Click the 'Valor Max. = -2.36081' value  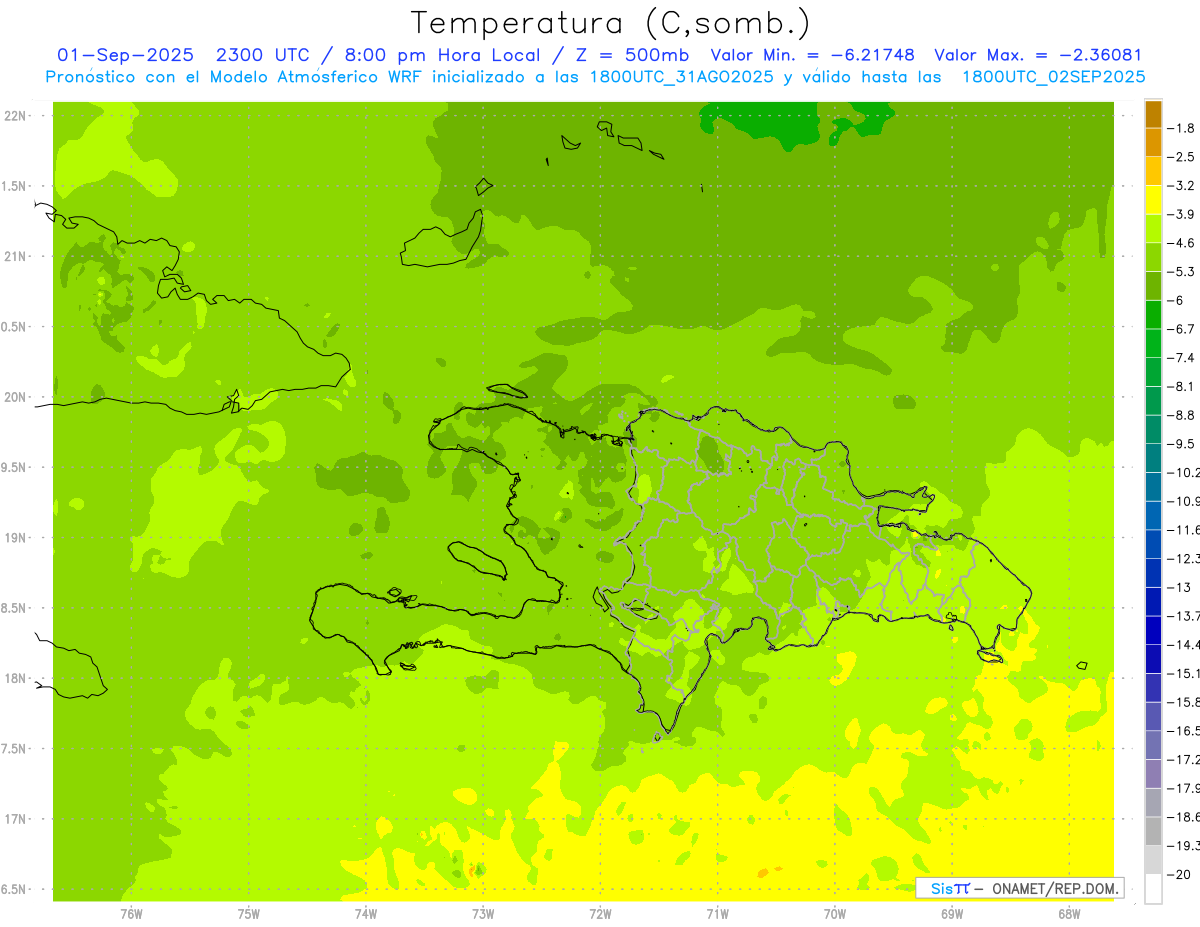click(1038, 55)
